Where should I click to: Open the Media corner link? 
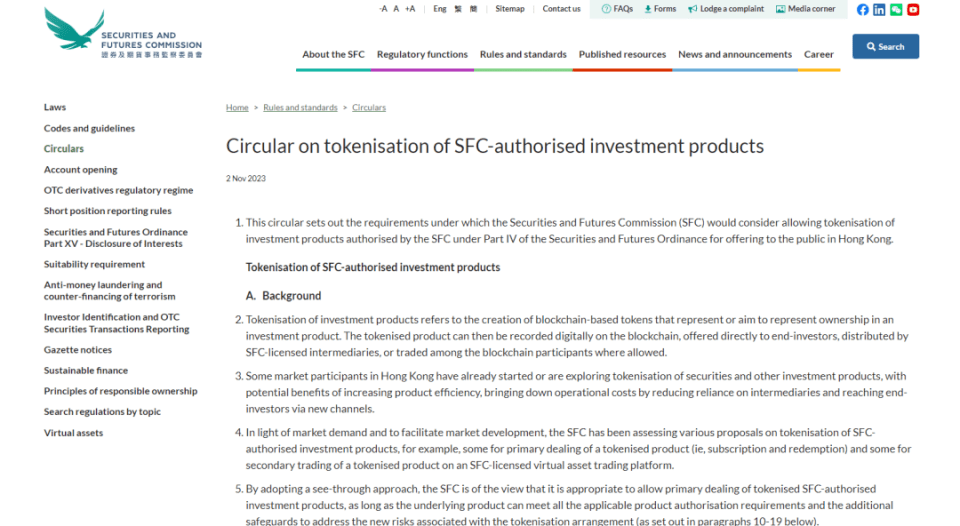[805, 9]
